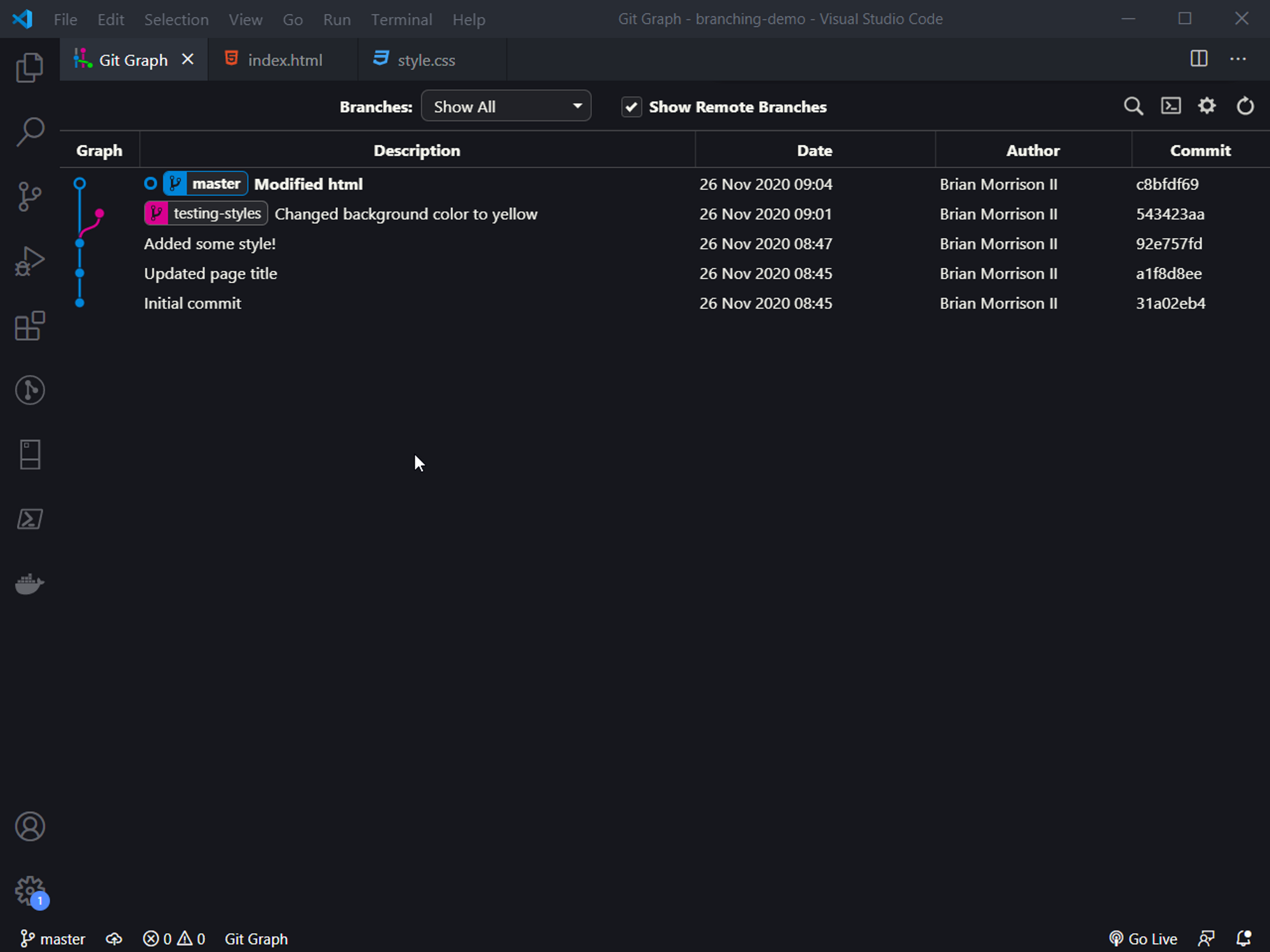Viewport: 1270px width, 952px height.
Task: Click commit hash a1f8d8ee
Action: [1168, 274]
